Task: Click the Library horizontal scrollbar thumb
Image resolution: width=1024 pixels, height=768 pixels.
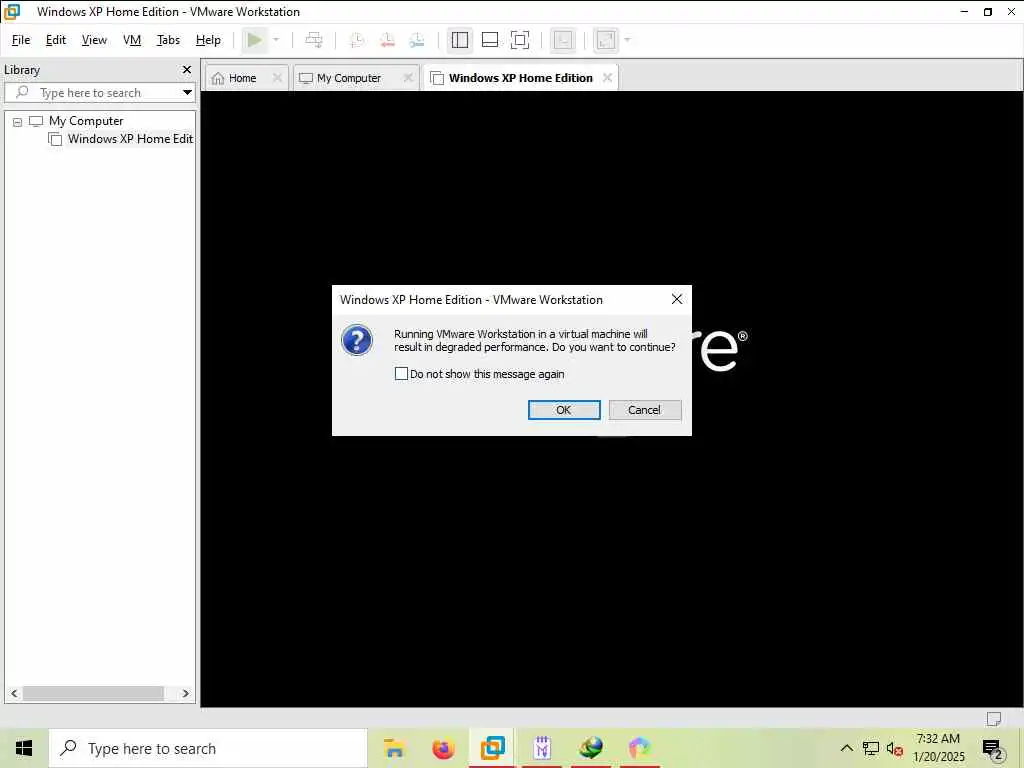Action: point(93,693)
